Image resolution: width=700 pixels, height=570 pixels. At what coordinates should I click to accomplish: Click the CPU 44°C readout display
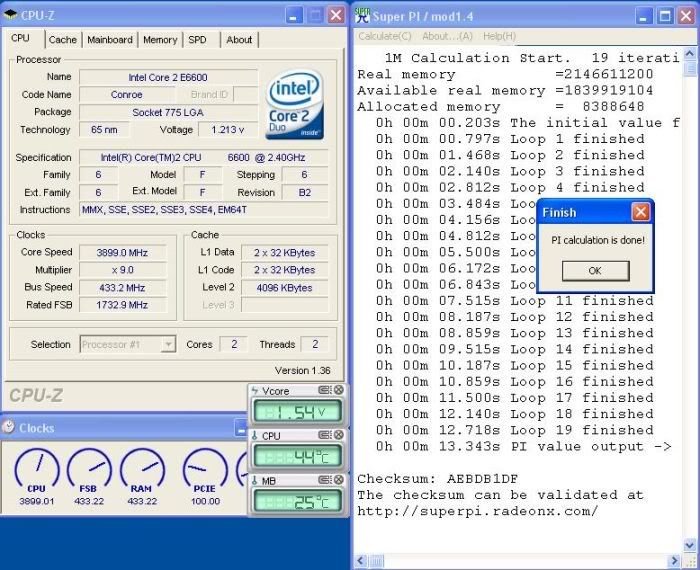pyautogui.click(x=297, y=456)
